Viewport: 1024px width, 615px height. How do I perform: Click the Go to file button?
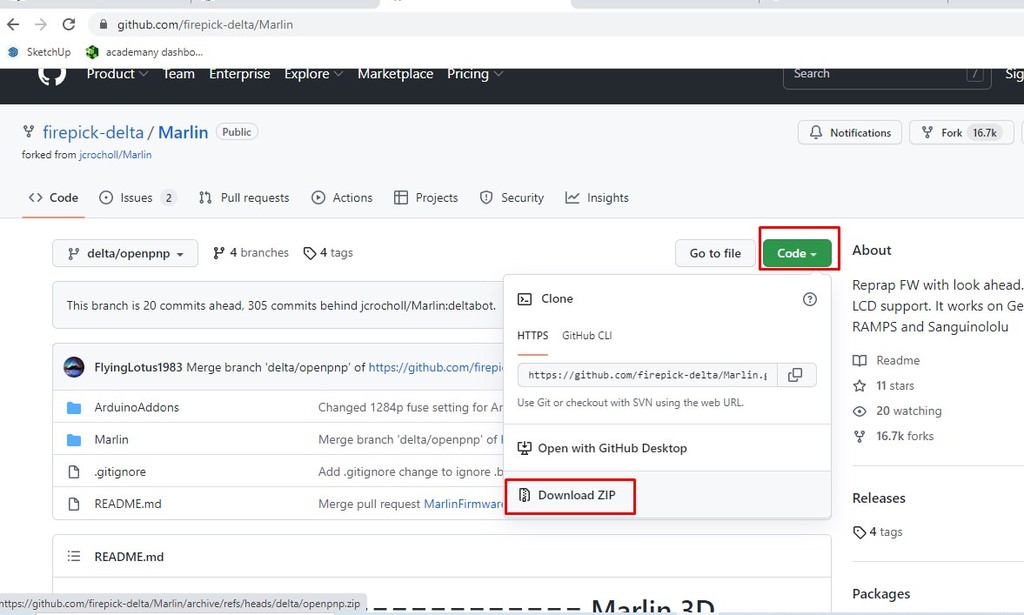pyautogui.click(x=715, y=253)
